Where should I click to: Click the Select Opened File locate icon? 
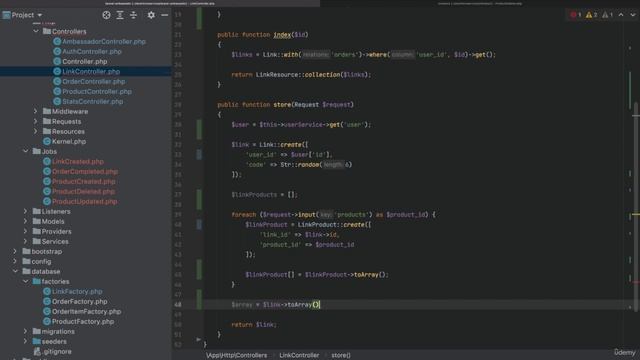click(x=106, y=15)
